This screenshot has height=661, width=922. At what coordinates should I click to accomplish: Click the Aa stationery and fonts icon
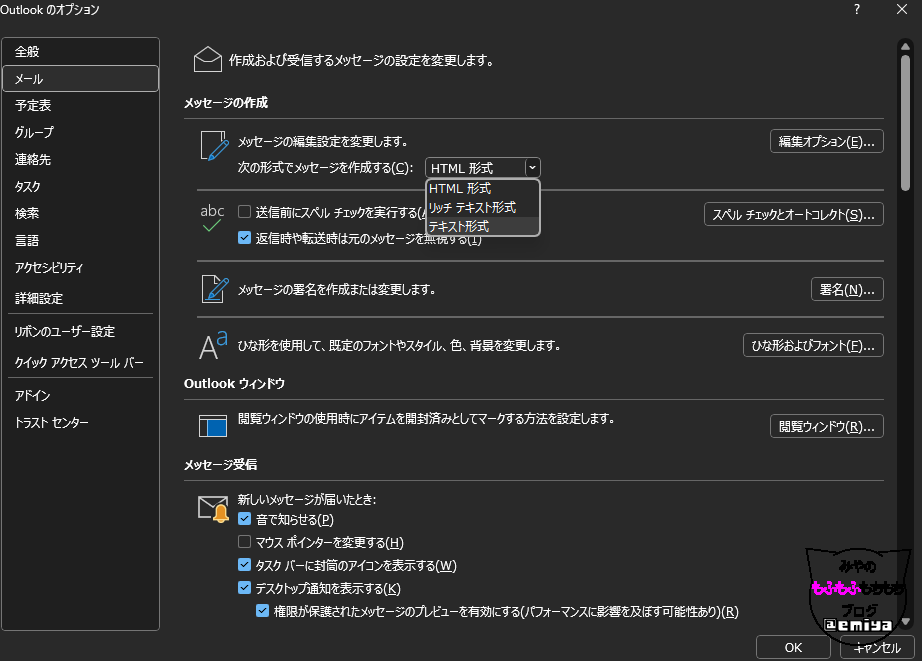click(213, 345)
